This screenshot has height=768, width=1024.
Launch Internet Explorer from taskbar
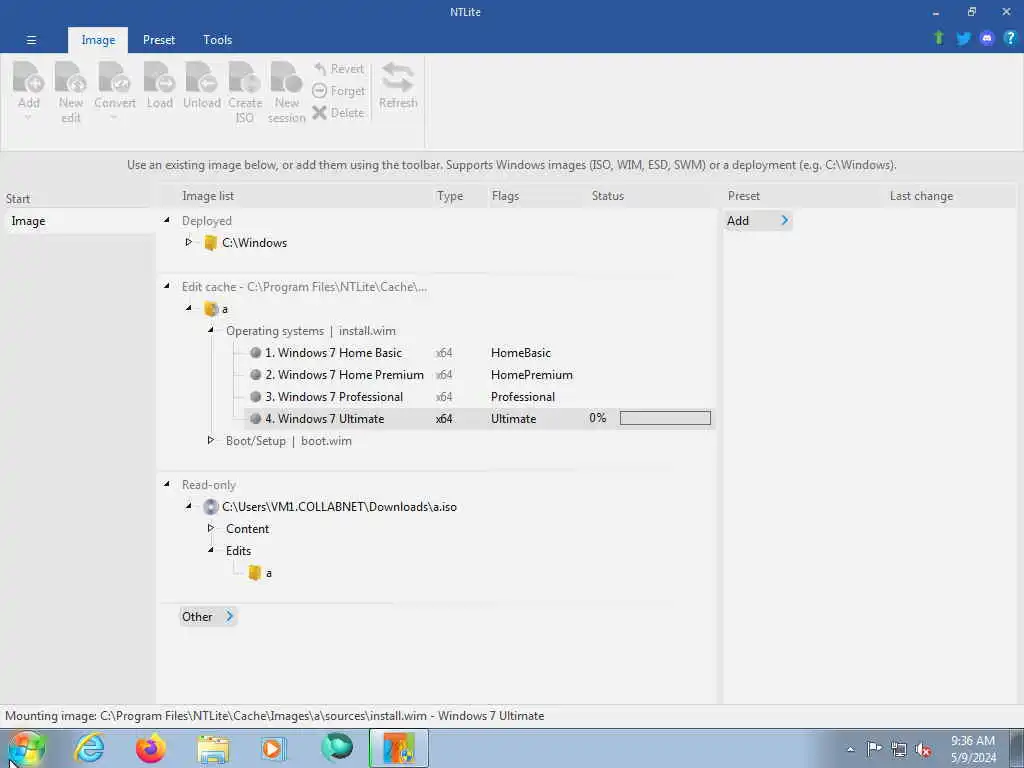(x=88, y=748)
